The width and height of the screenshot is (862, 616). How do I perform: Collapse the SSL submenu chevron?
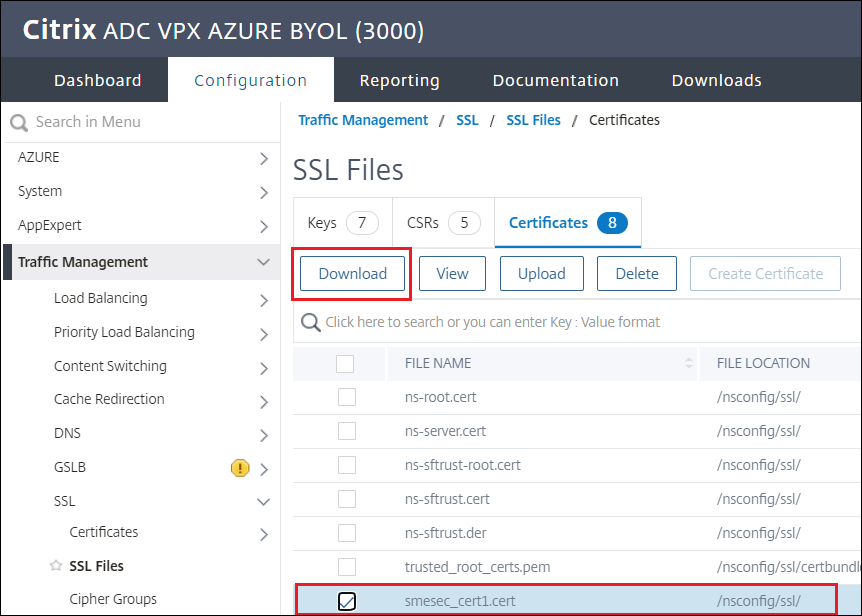[x=264, y=502]
